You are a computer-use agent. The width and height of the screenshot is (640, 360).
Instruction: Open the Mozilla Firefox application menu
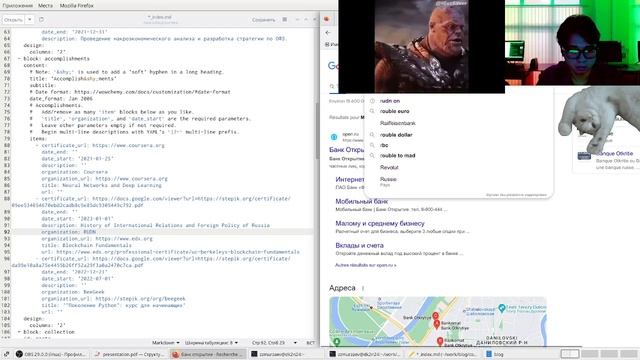77,6
